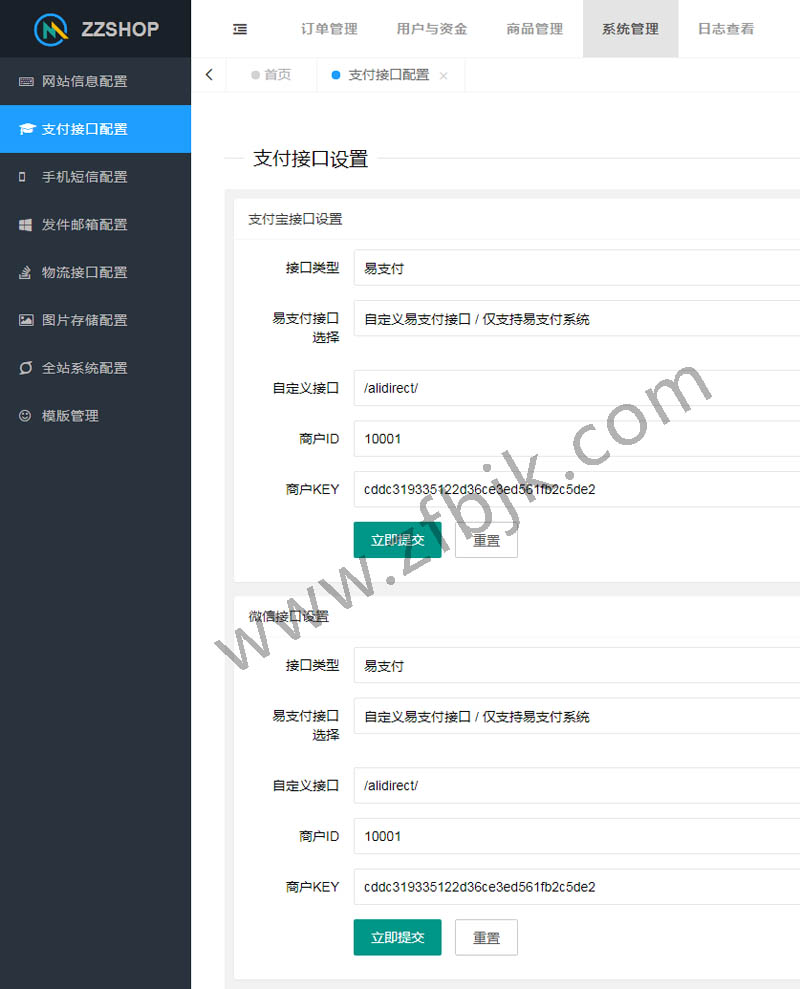Click WeChat 商户KEY input field
This screenshot has width=800, height=989.
pos(577,886)
